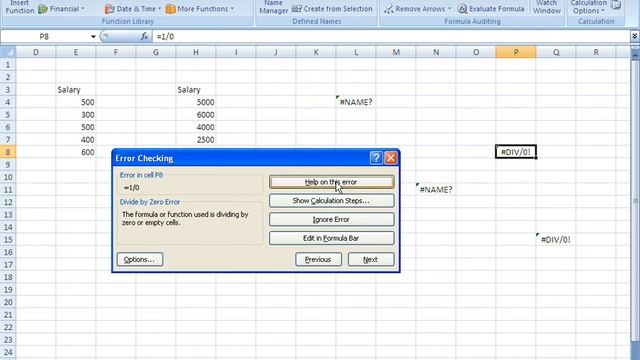Go to Previous error
The image size is (640, 360).
coord(318,260)
